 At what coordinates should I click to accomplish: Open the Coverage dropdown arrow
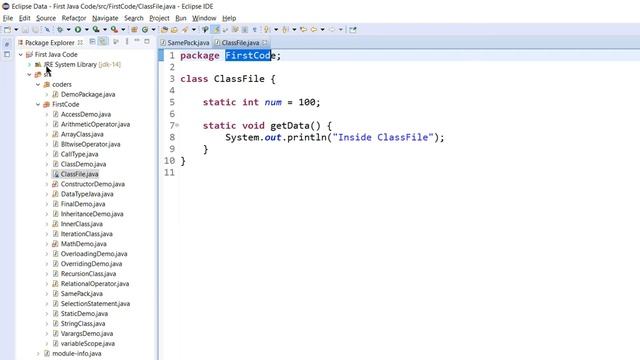point(104,29)
